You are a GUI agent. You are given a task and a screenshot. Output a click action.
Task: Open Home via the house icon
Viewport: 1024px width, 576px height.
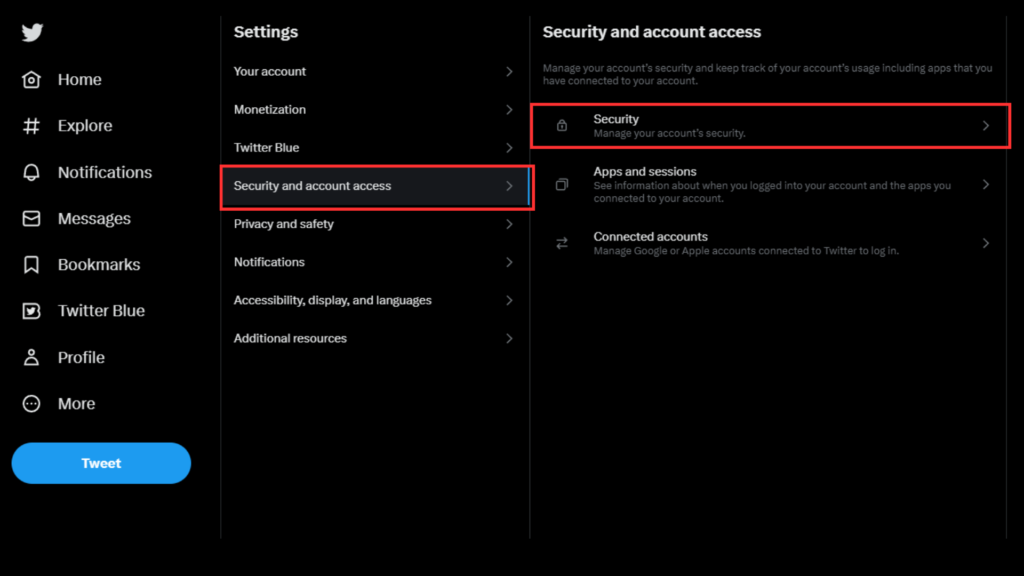click(x=32, y=80)
